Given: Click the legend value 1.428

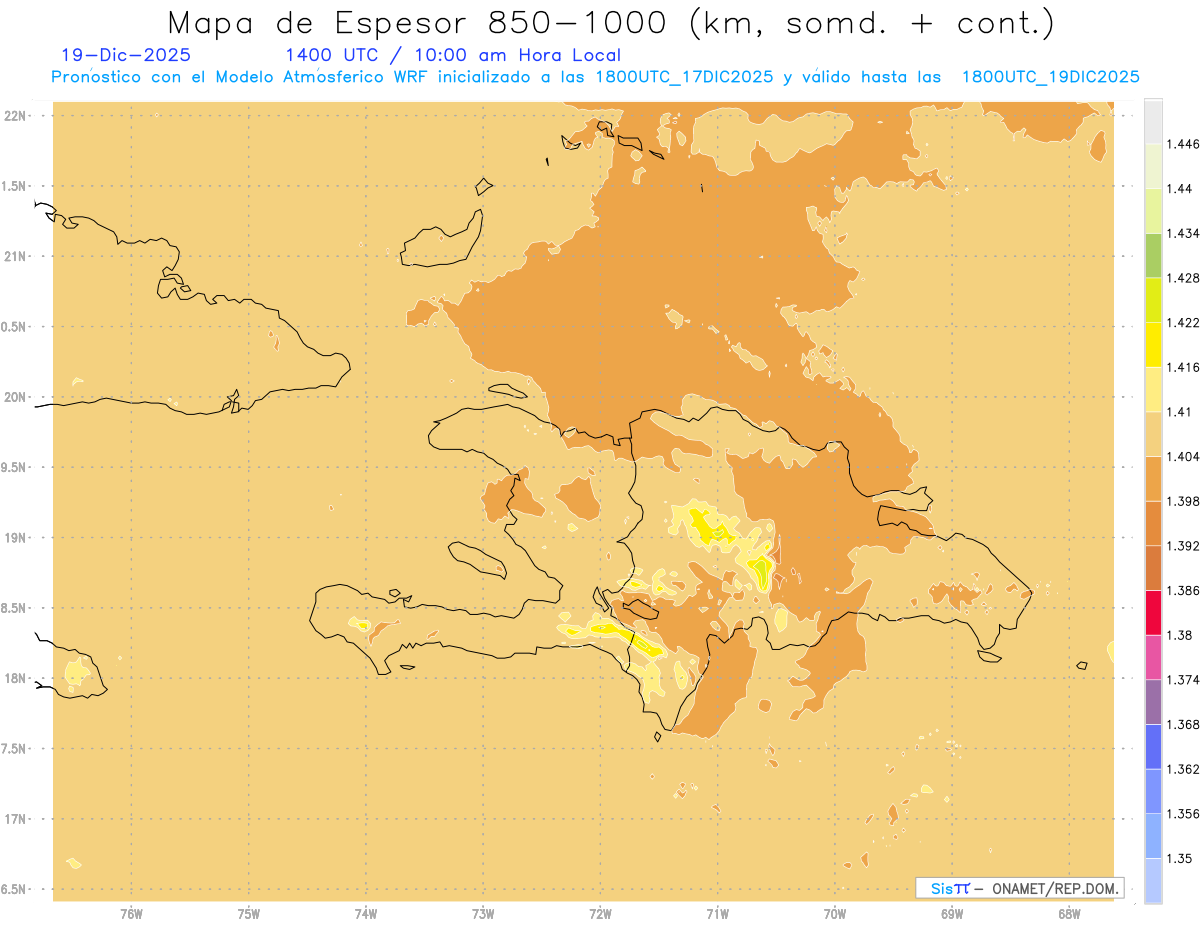Looking at the screenshot, I should point(1183,278).
